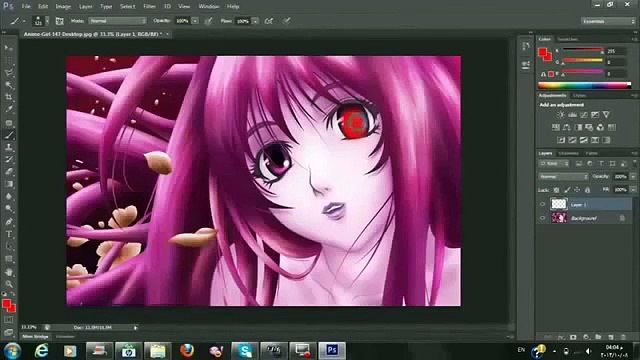640x360 pixels.
Task: Select the Lasso tool
Action: pos(9,73)
